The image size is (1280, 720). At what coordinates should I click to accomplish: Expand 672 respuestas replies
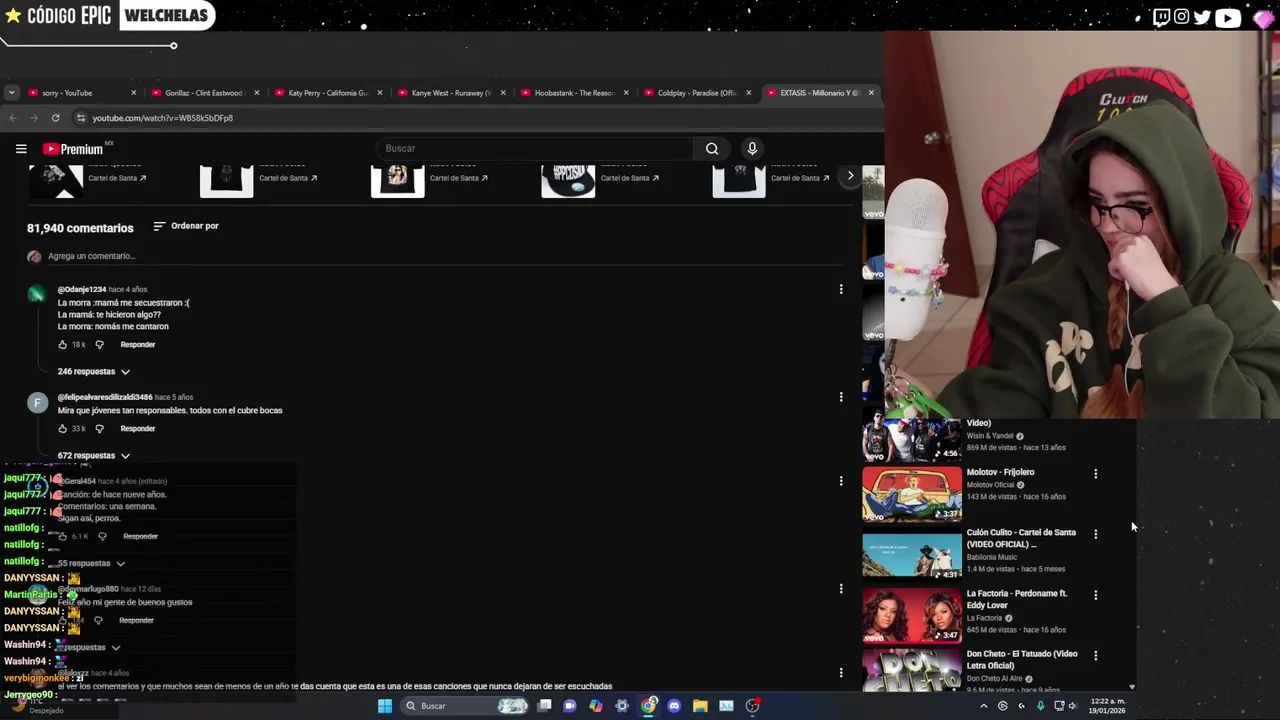click(94, 456)
